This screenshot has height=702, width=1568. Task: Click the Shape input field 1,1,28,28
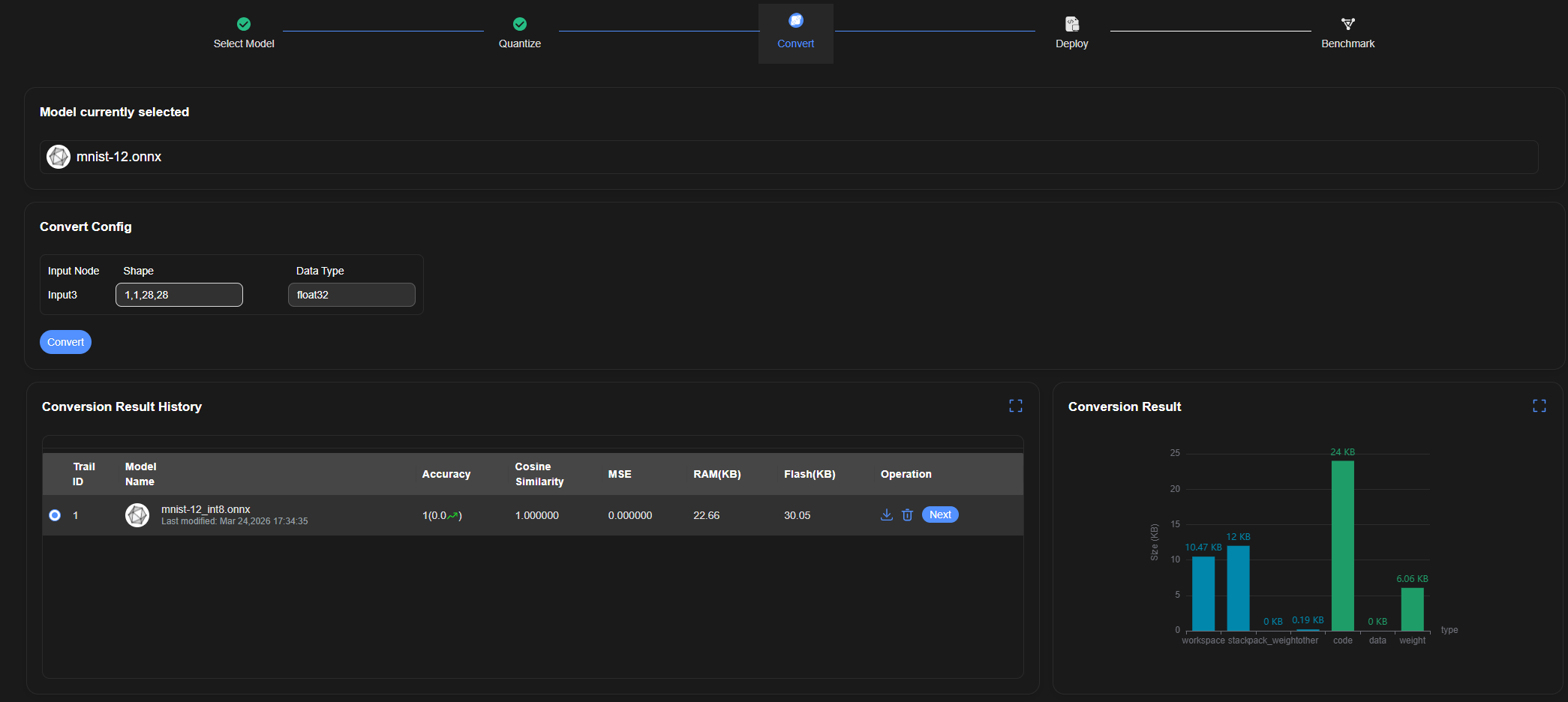tap(179, 295)
